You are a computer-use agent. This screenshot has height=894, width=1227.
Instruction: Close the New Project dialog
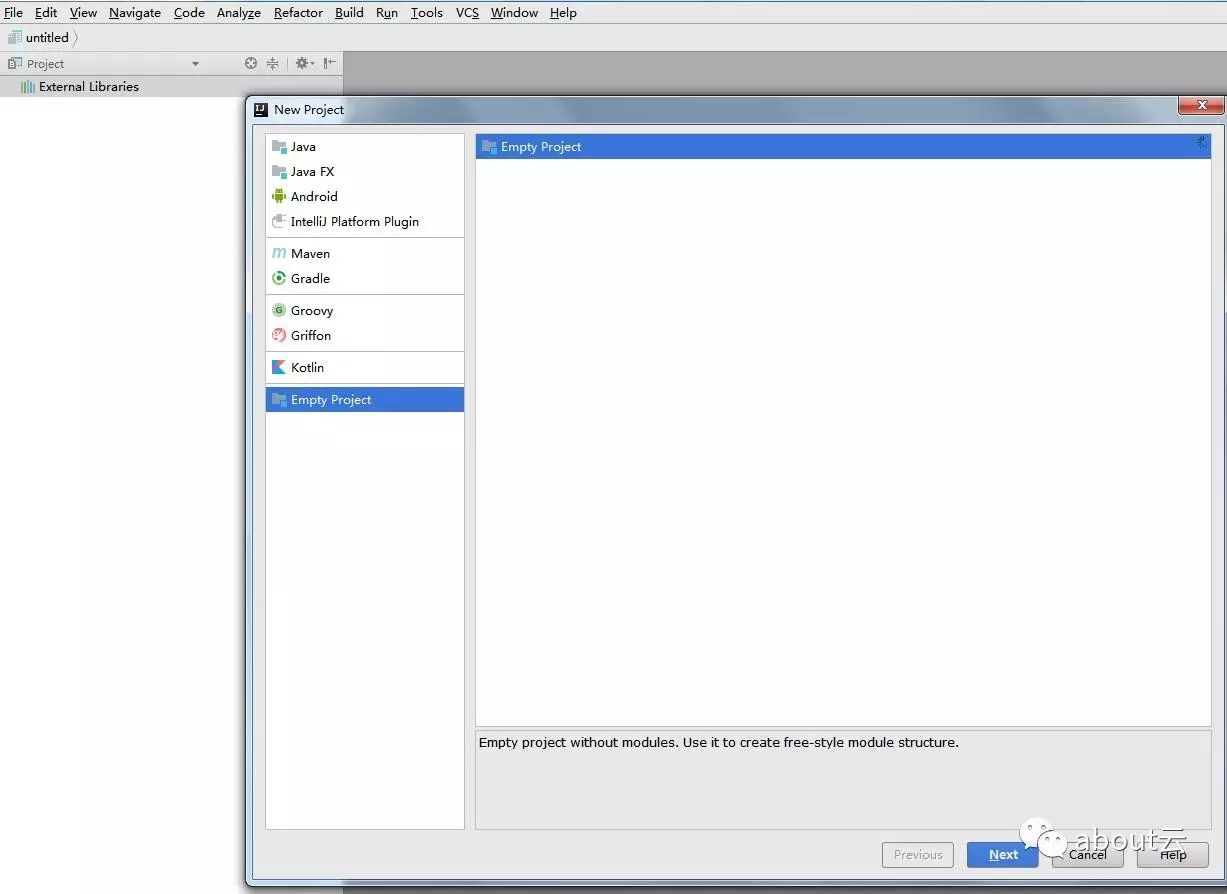(1200, 105)
